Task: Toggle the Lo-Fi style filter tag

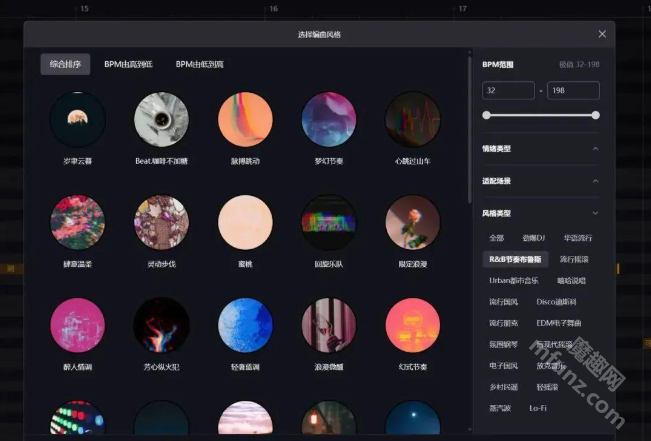Action: coord(538,408)
